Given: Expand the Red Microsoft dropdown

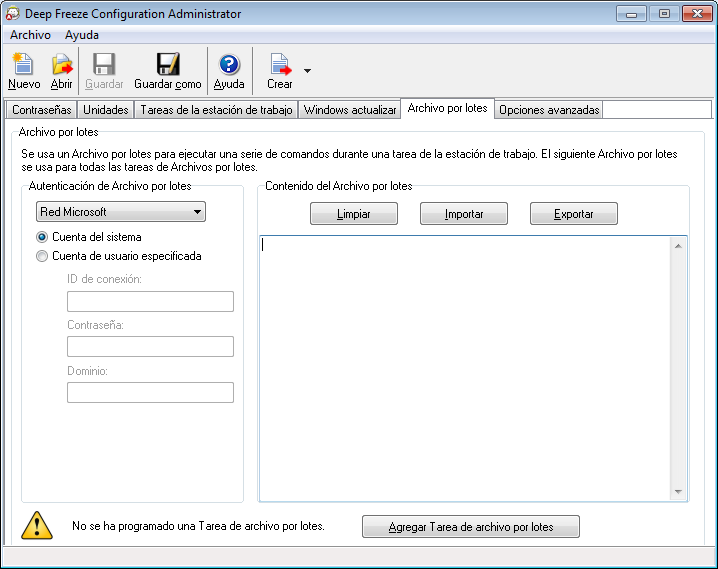Looking at the screenshot, I should click(x=121, y=211).
